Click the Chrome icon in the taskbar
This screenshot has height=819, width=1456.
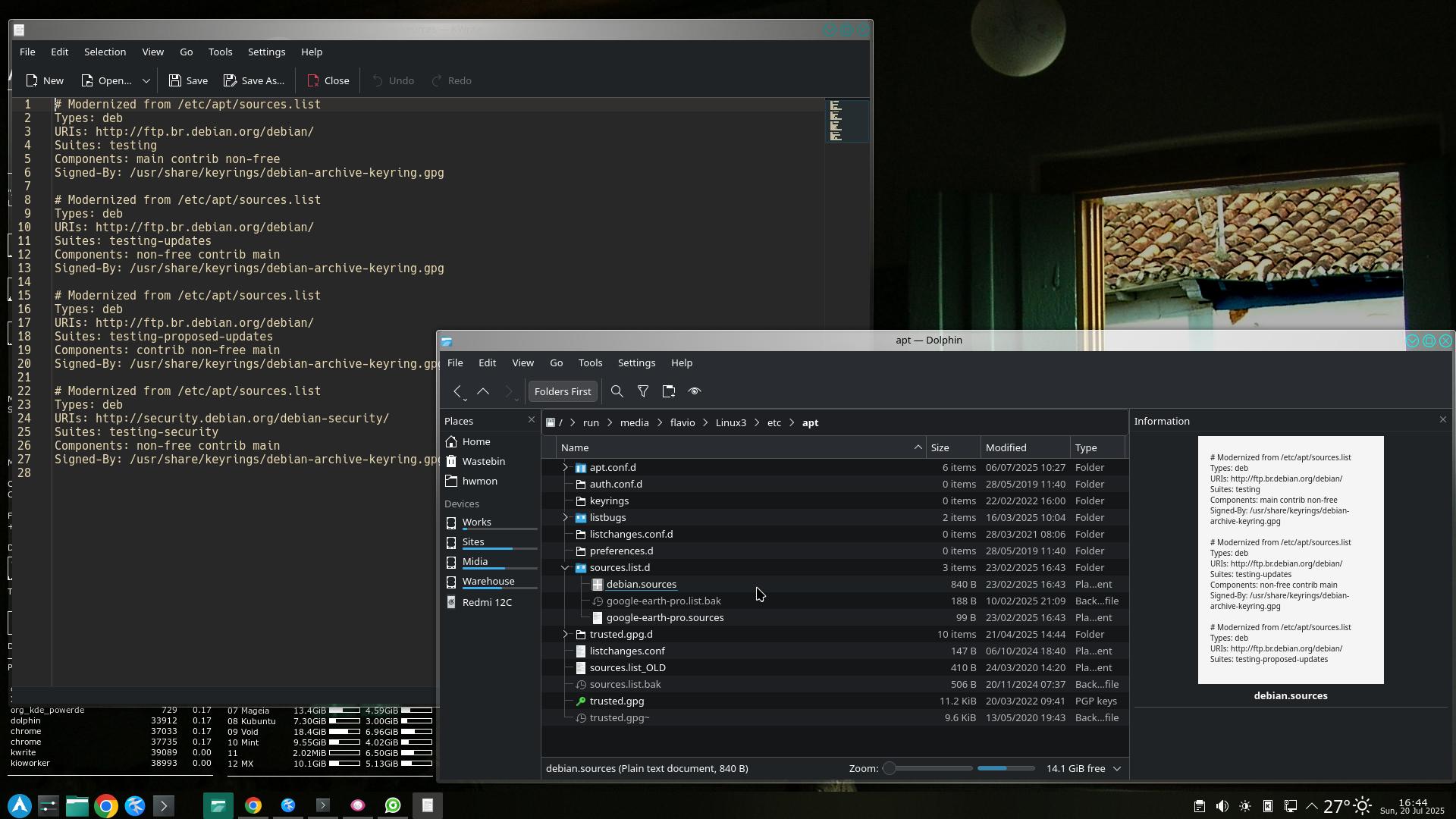point(106,805)
